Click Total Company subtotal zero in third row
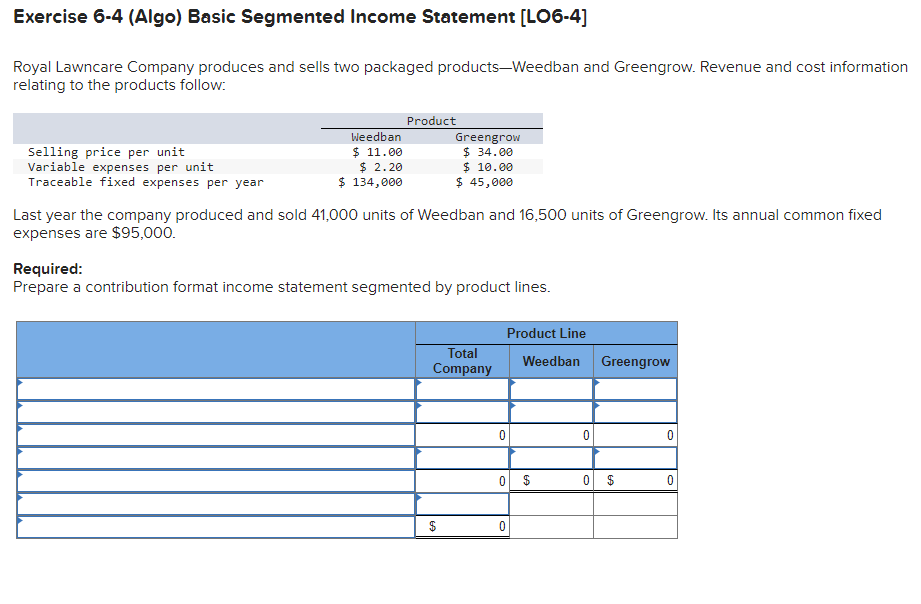Image resolution: width=921 pixels, height=604 pixels. coord(462,435)
